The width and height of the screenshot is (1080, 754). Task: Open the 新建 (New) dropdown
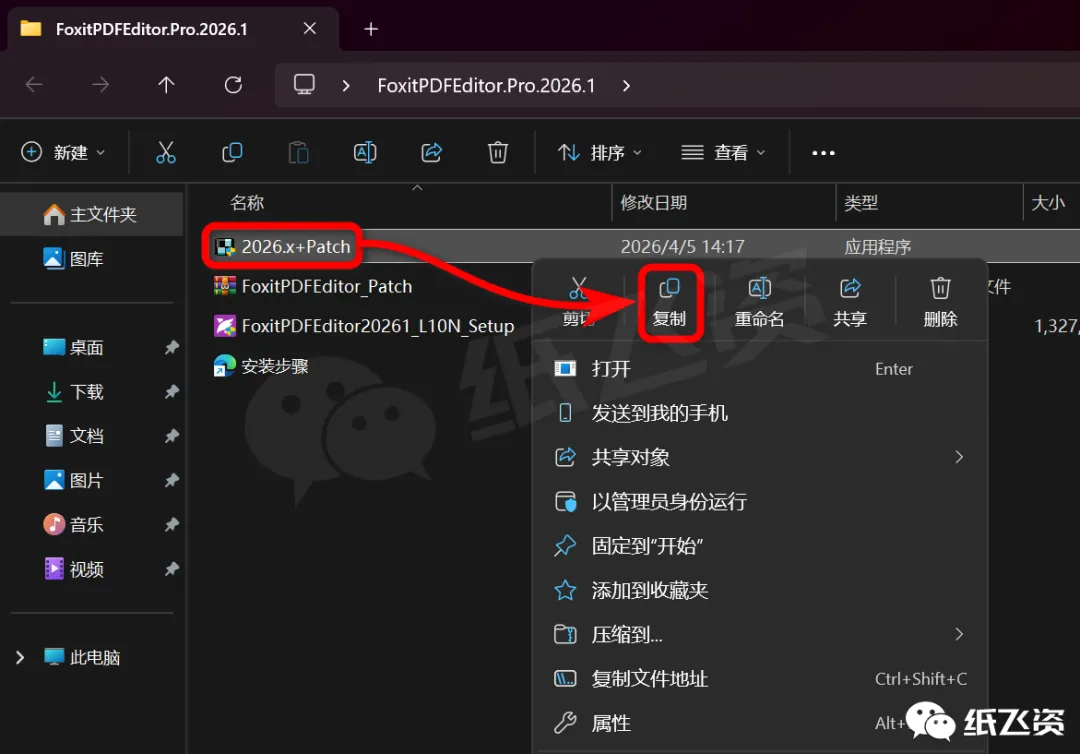tap(63, 152)
